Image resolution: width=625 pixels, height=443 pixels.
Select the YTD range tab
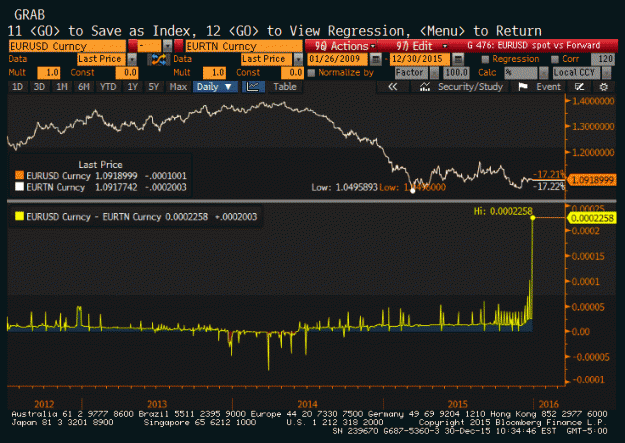pyautogui.click(x=108, y=87)
